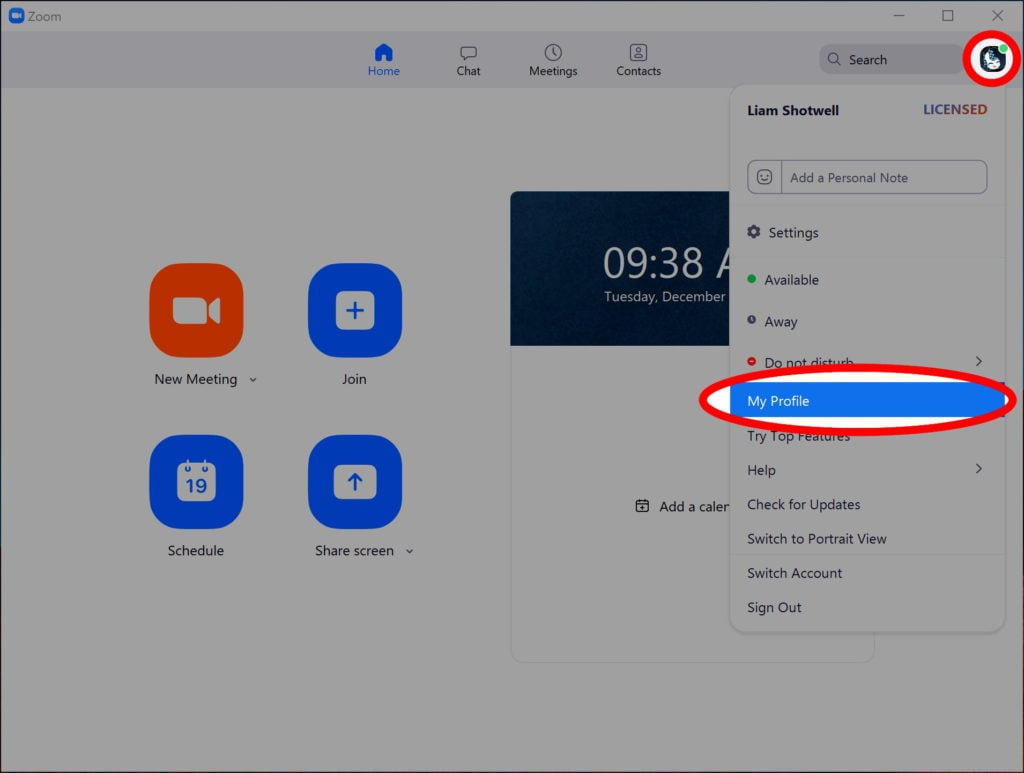Expand the Help submenu arrow

coord(978,469)
